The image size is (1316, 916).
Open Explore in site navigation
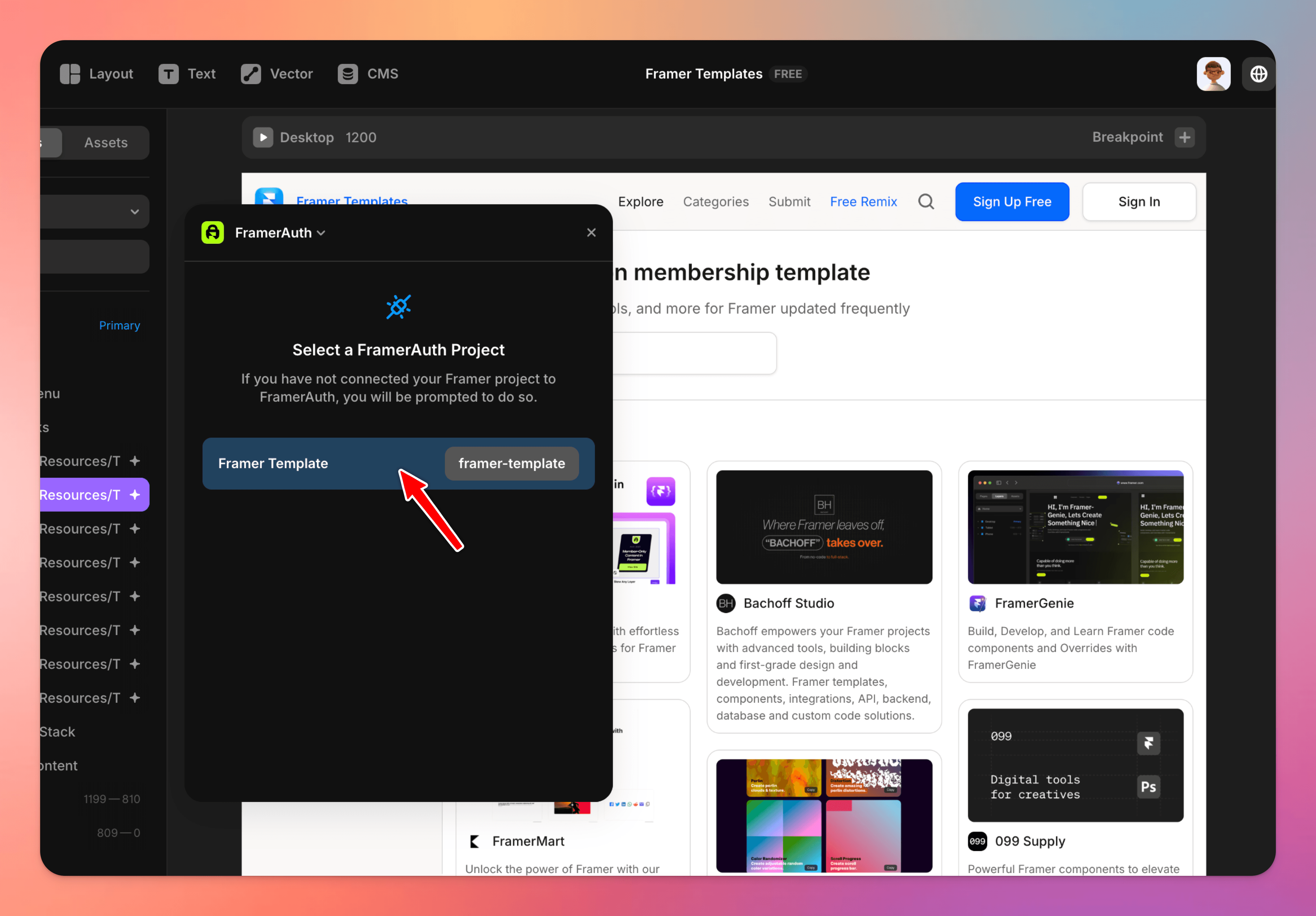(641, 202)
